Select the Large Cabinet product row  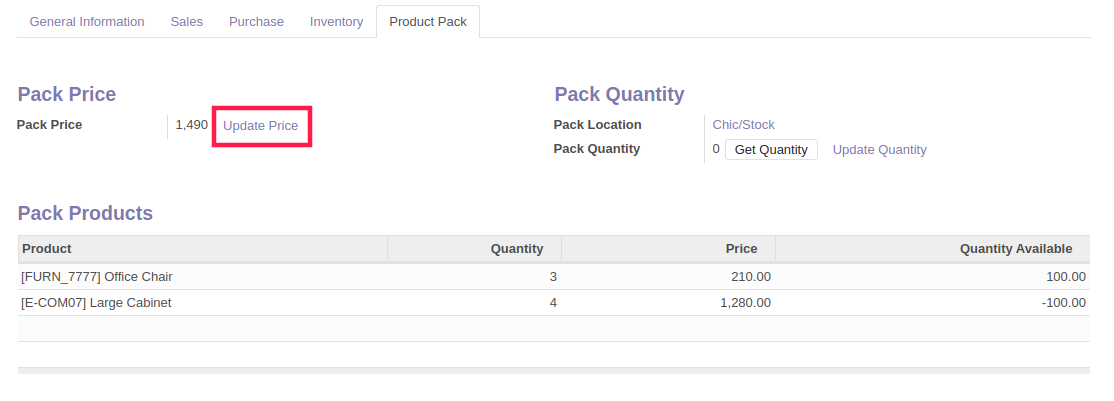coord(553,303)
